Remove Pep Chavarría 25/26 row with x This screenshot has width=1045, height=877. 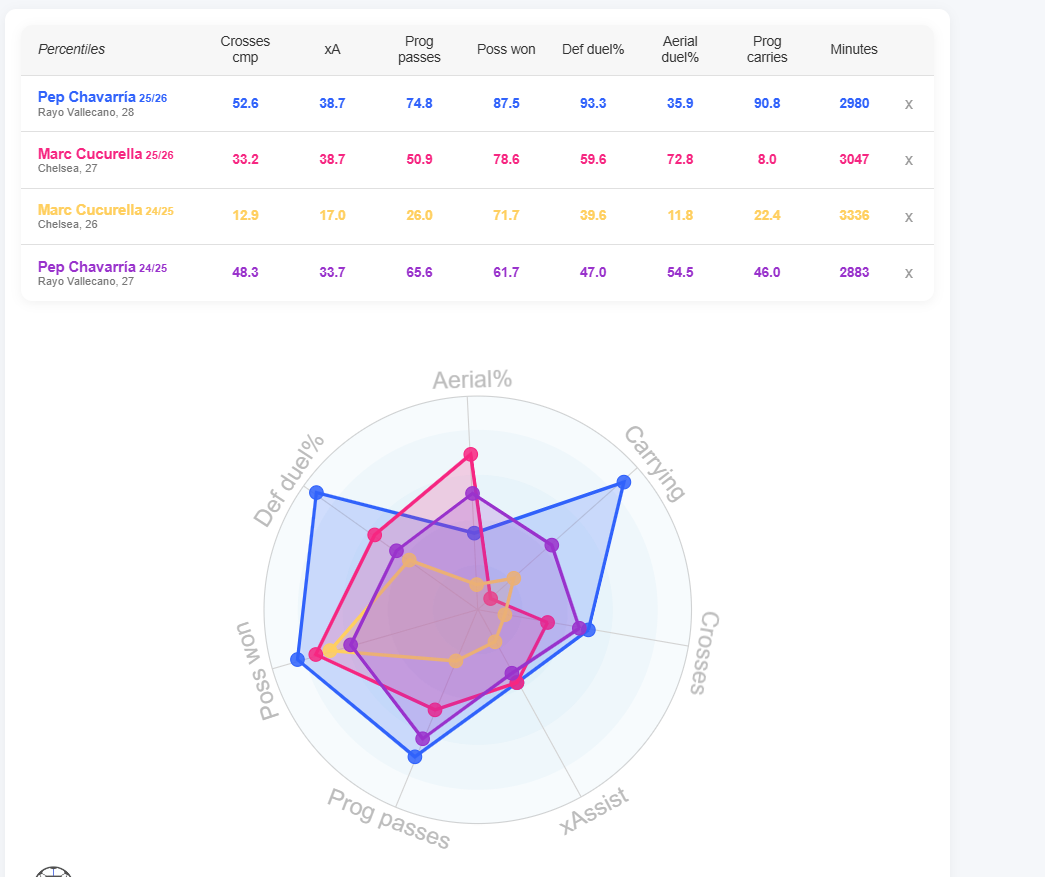[908, 104]
